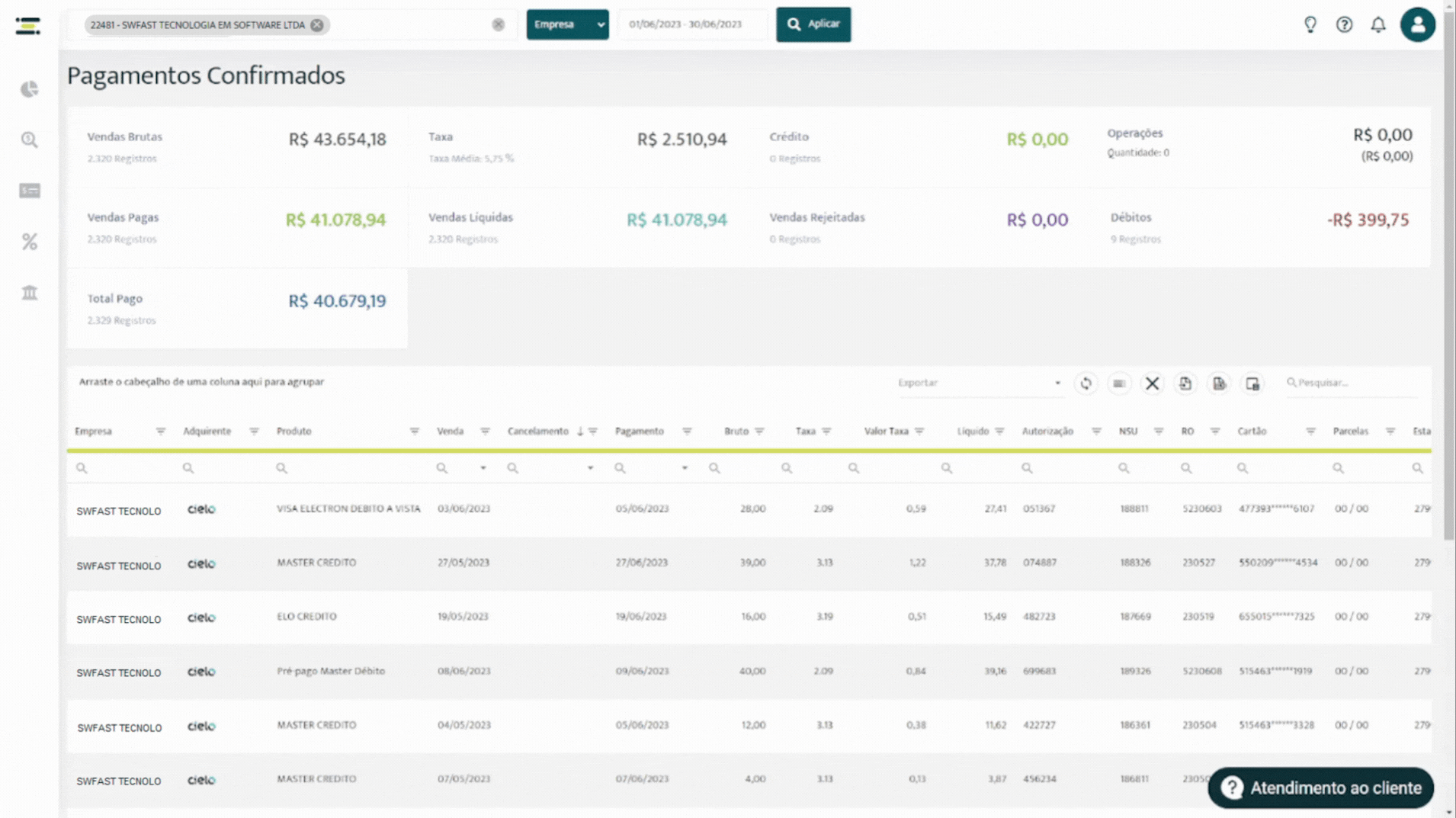1456x818 pixels.
Task: Click authorization 074887 cell
Action: pyautogui.click(x=1039, y=563)
